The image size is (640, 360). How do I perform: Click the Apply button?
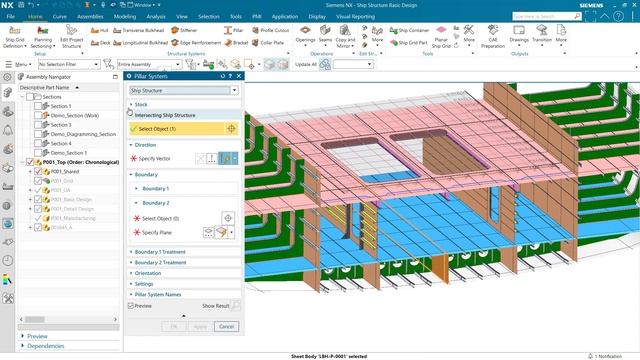[x=200, y=327]
